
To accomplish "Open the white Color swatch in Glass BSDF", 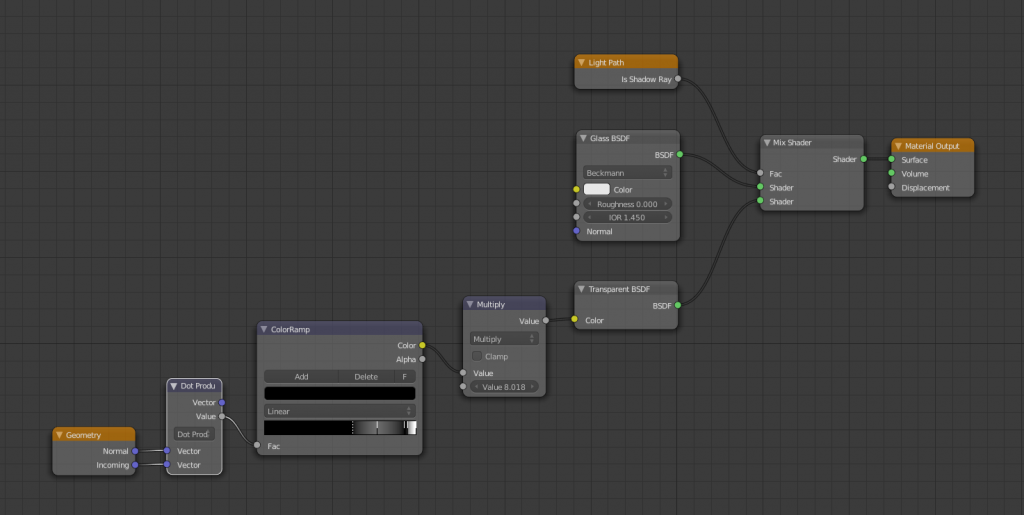I will [x=596, y=189].
